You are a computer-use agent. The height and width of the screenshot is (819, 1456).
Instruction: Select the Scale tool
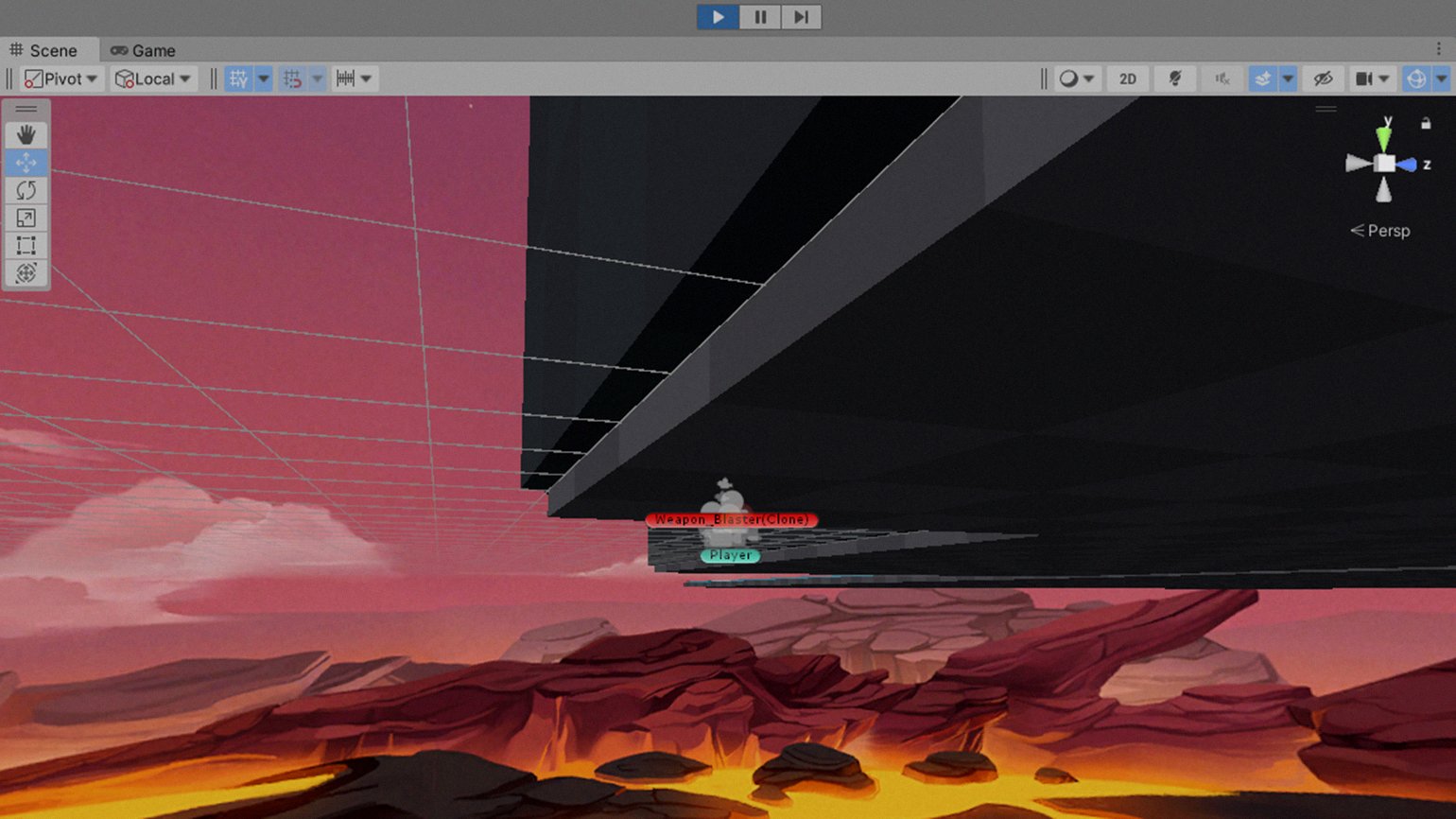(x=26, y=218)
